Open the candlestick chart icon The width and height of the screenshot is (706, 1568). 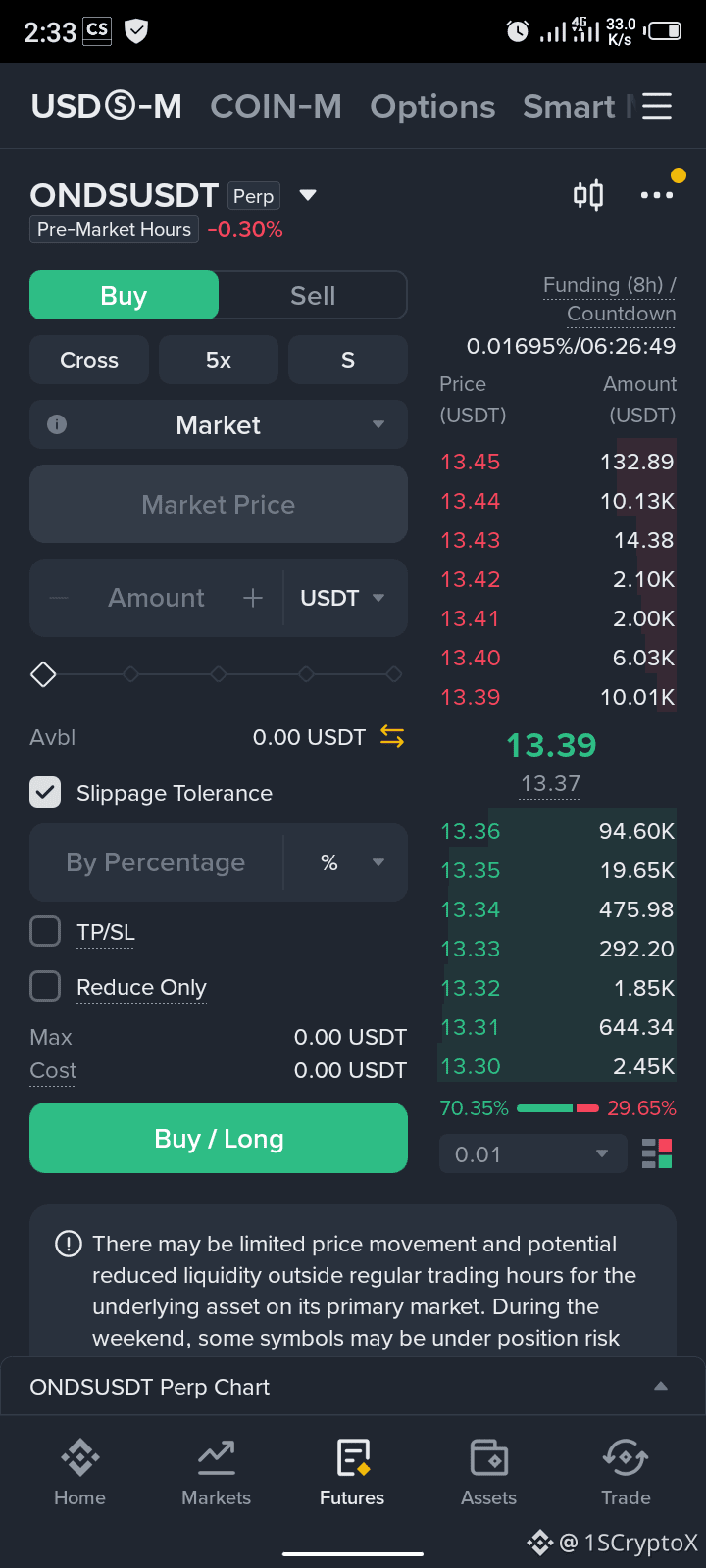click(x=588, y=195)
